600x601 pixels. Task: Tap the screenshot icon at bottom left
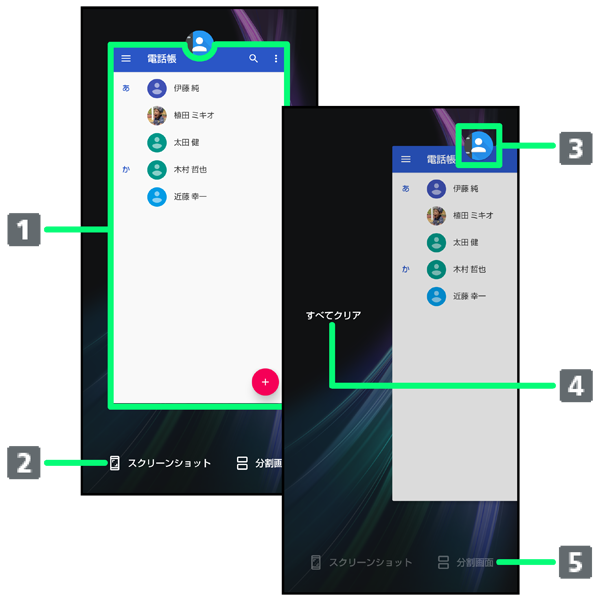(115, 463)
